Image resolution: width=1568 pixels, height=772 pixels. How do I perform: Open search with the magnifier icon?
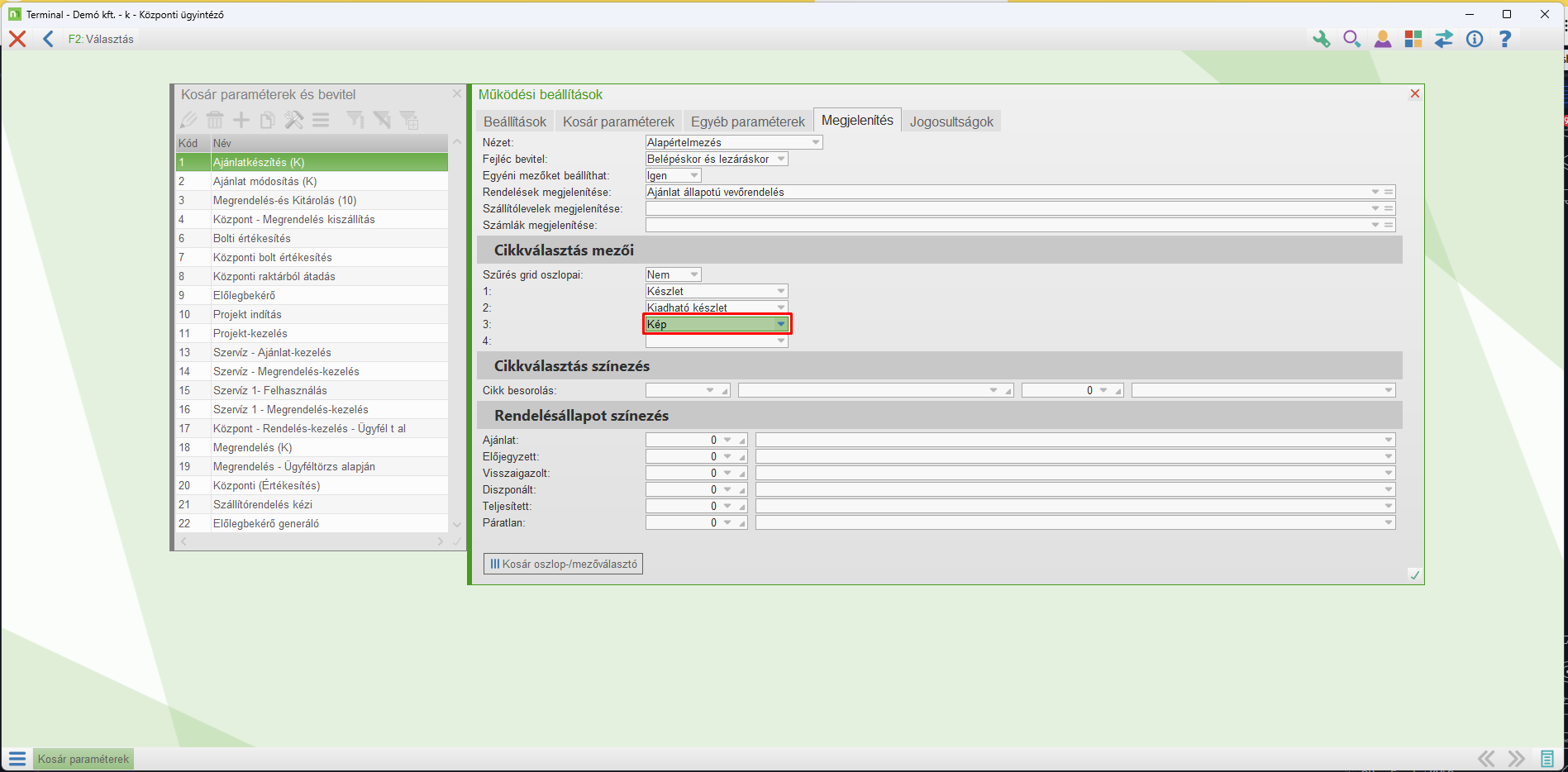tap(1351, 39)
